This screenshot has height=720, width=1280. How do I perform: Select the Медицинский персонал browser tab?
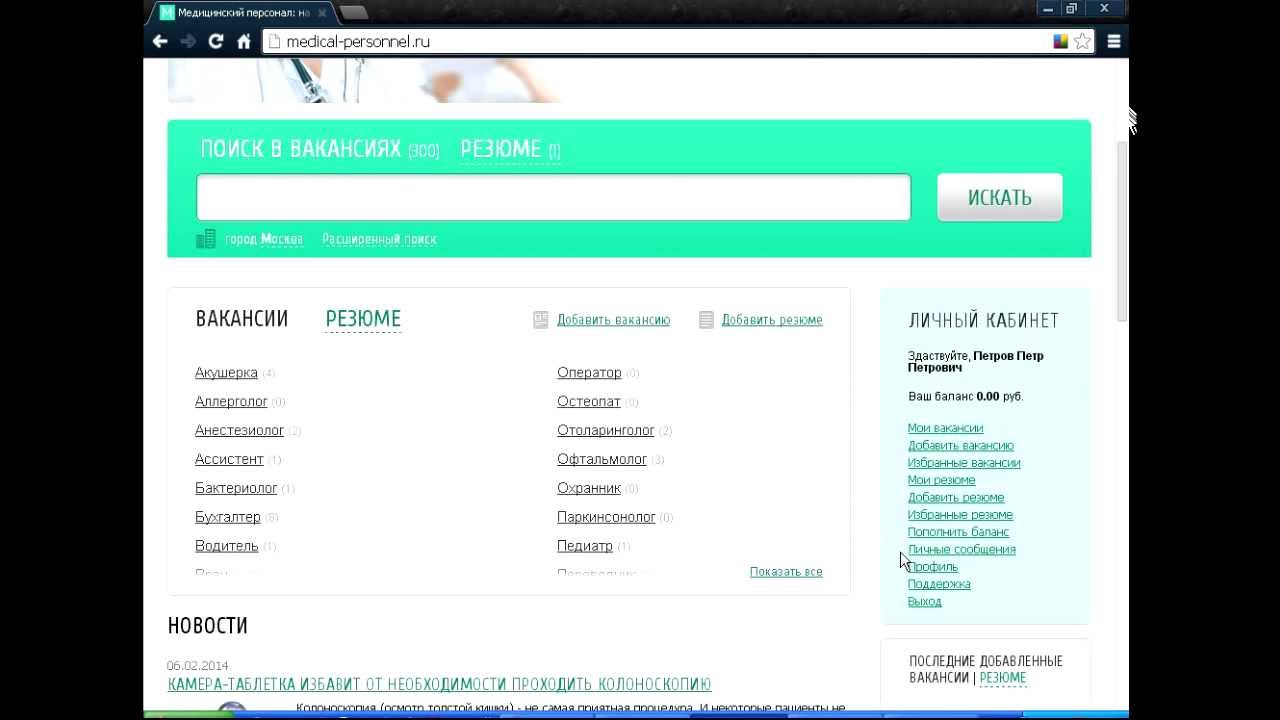click(x=243, y=13)
